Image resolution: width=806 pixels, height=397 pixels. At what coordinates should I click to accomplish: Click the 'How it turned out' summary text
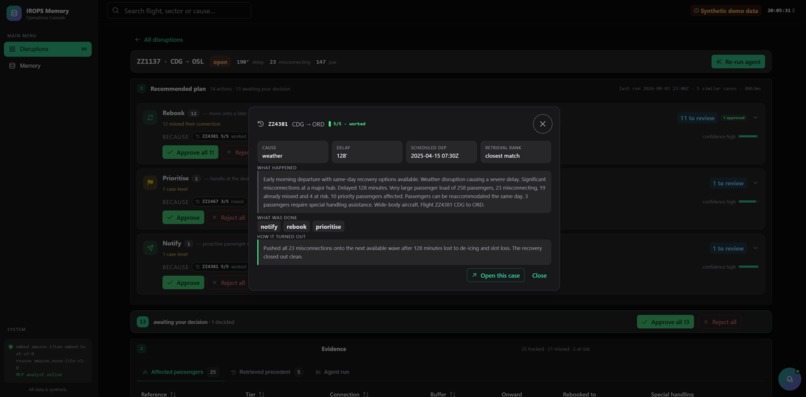(404, 252)
